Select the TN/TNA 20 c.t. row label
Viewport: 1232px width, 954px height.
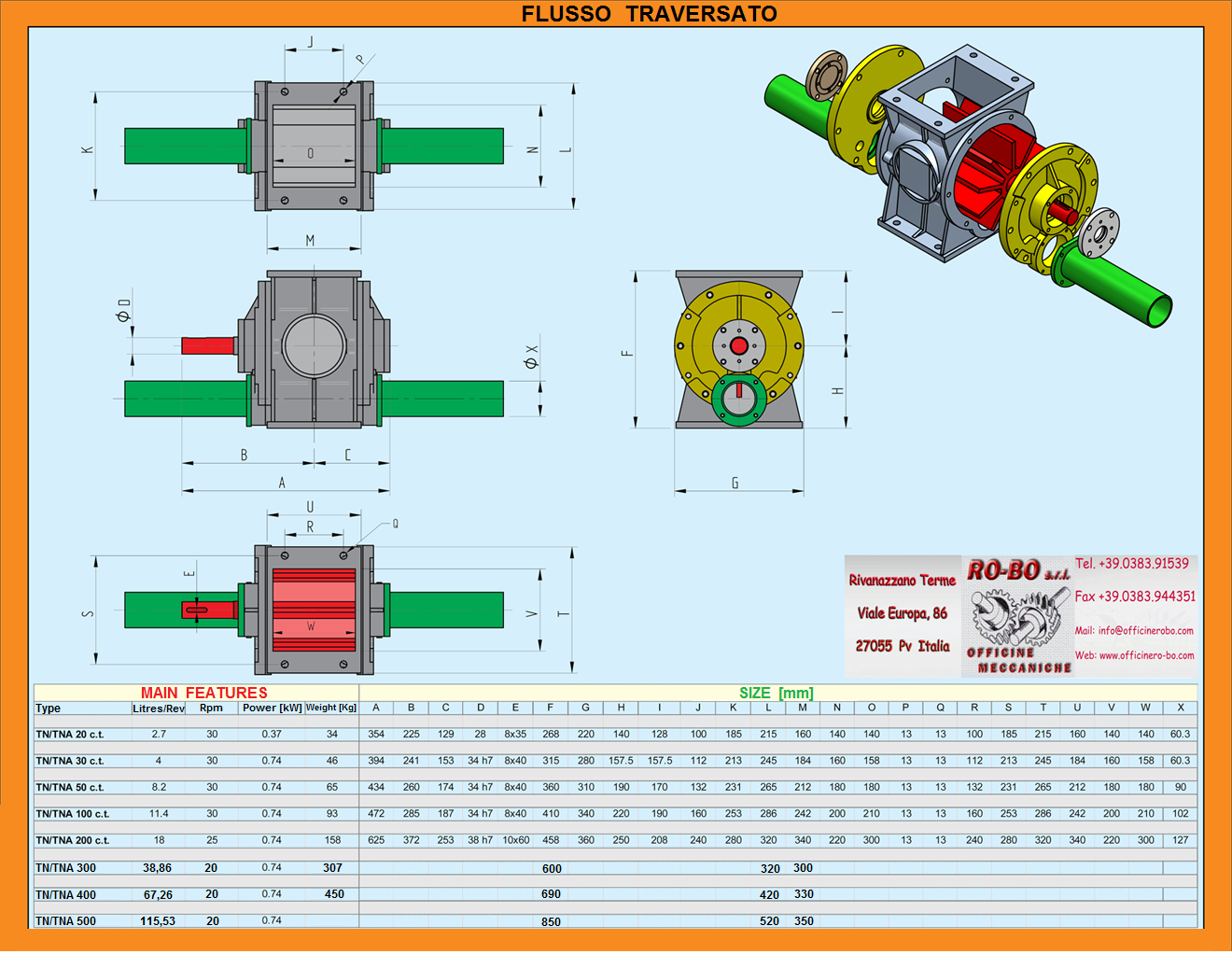click(x=69, y=735)
